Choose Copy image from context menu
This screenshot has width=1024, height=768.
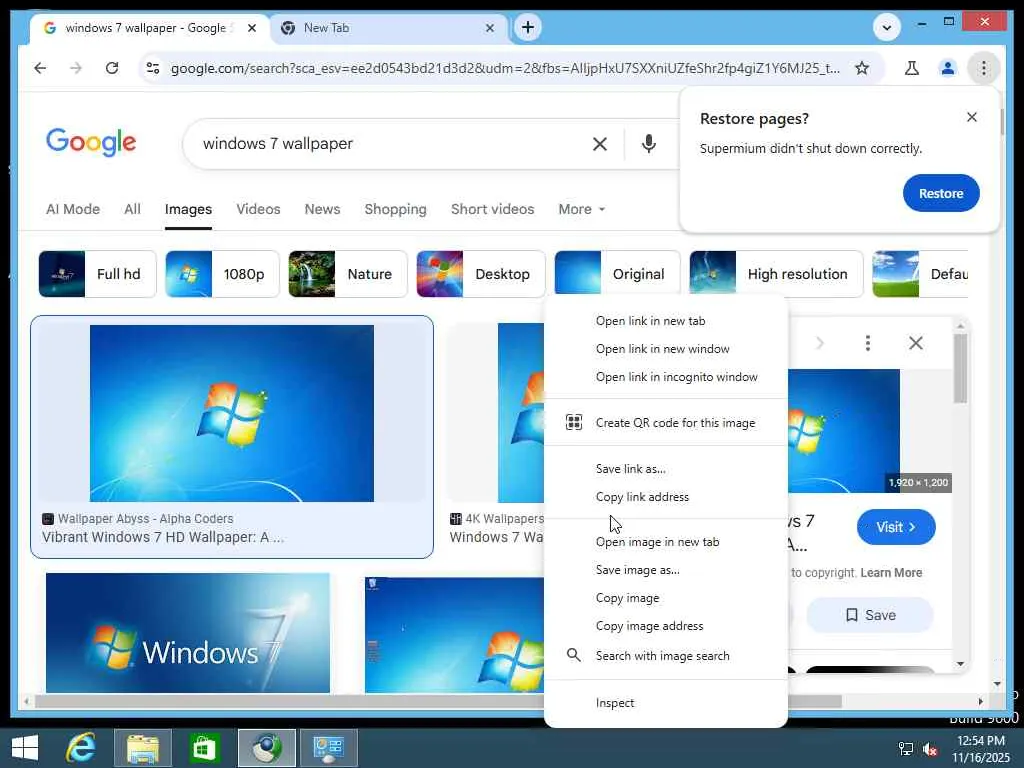coord(665,598)
